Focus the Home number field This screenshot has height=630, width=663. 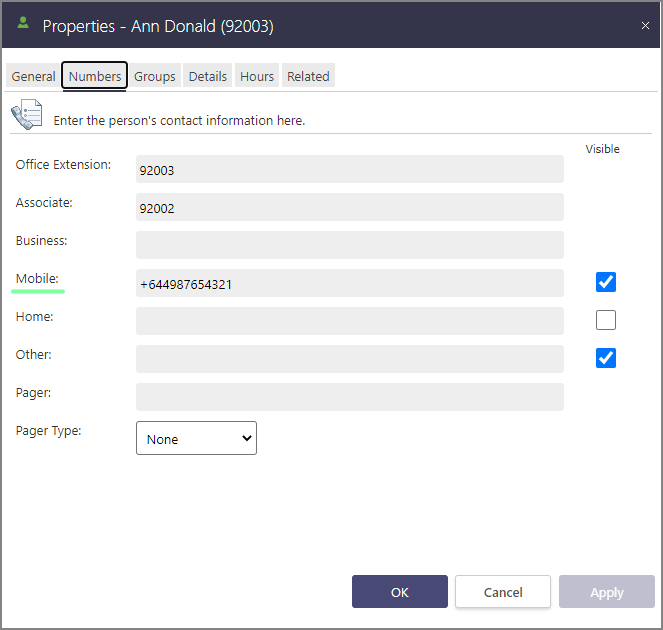350,321
